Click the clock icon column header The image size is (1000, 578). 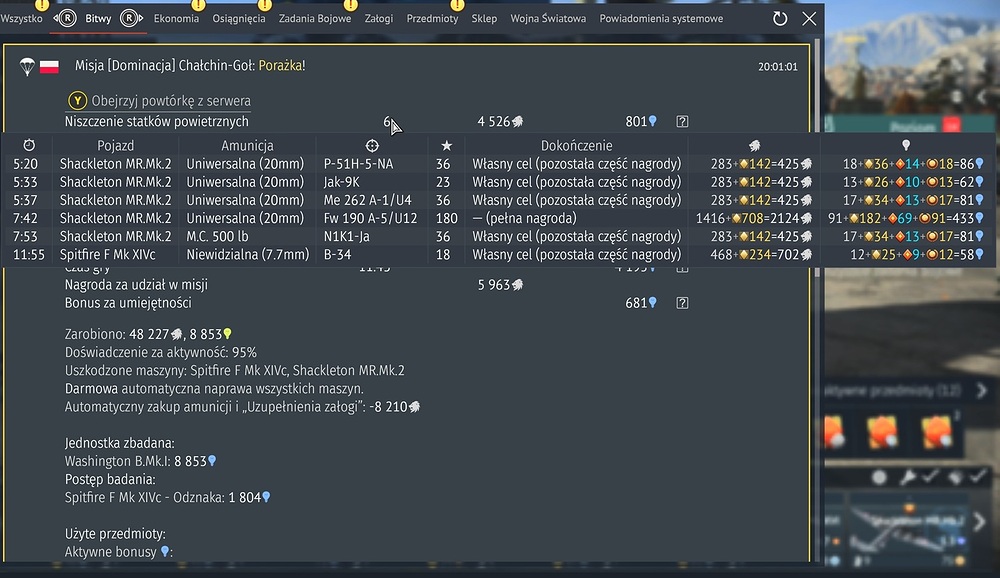click(29, 145)
